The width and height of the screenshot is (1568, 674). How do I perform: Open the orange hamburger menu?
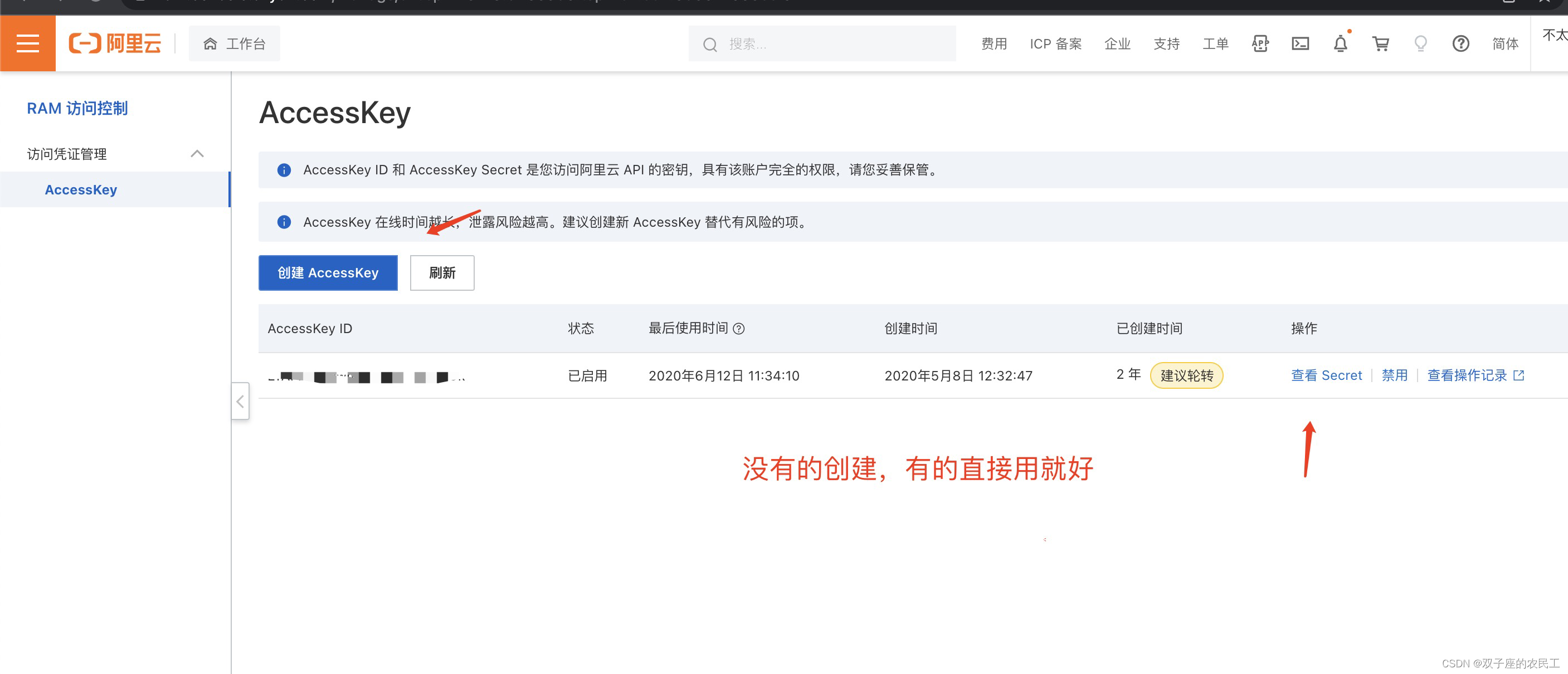[27, 44]
